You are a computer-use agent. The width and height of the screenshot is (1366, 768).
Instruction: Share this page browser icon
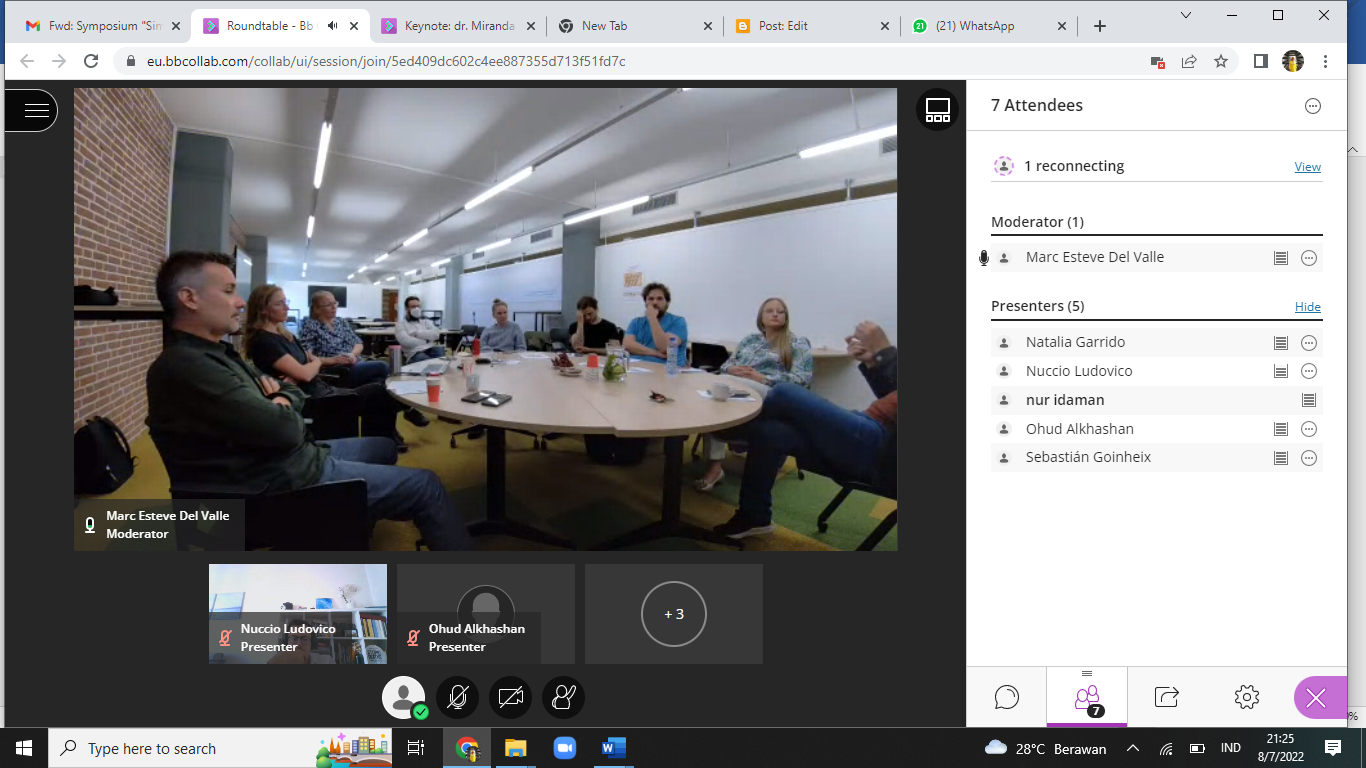point(1189,61)
